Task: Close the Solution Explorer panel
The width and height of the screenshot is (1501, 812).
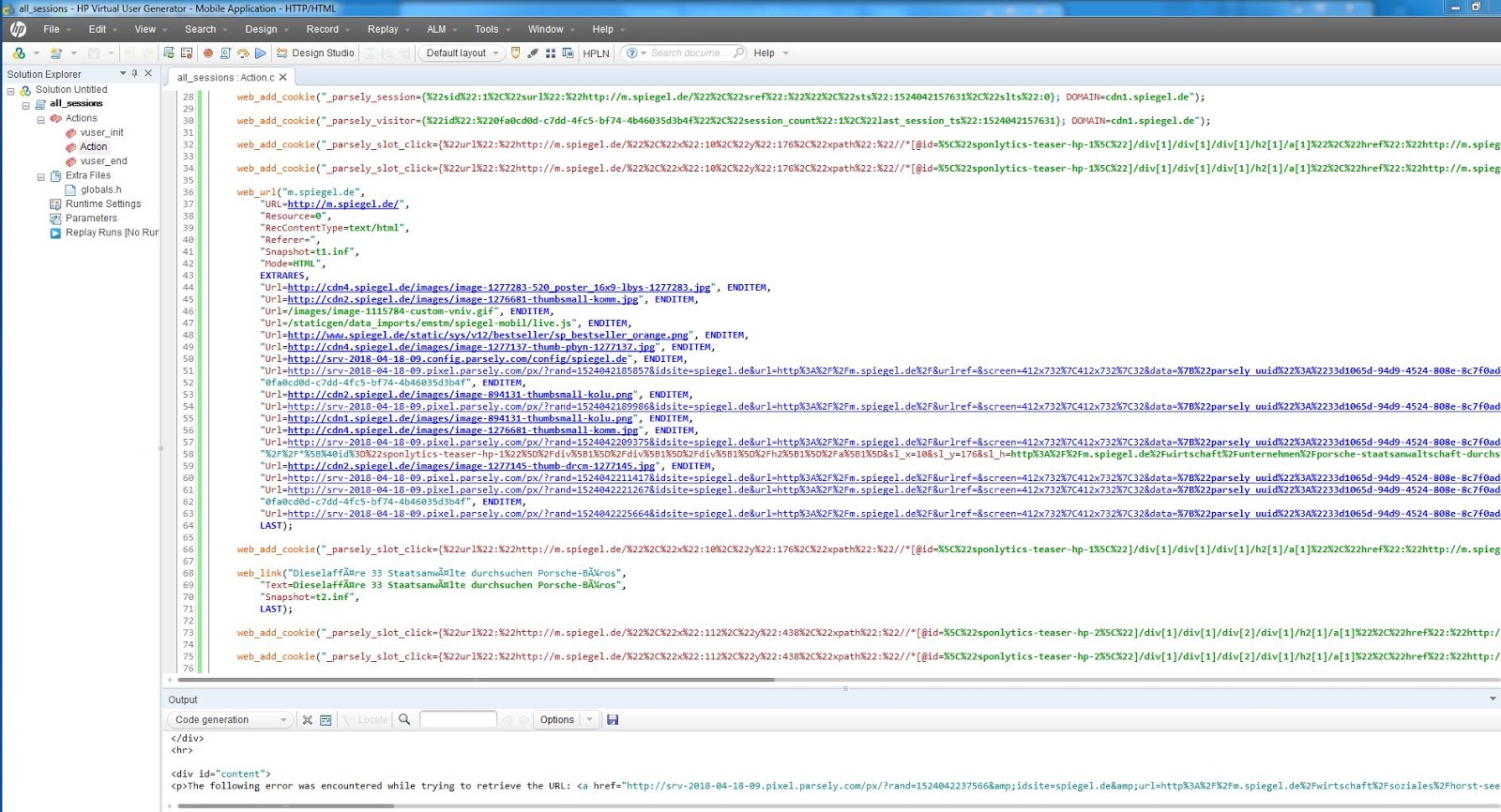Action: [x=148, y=73]
